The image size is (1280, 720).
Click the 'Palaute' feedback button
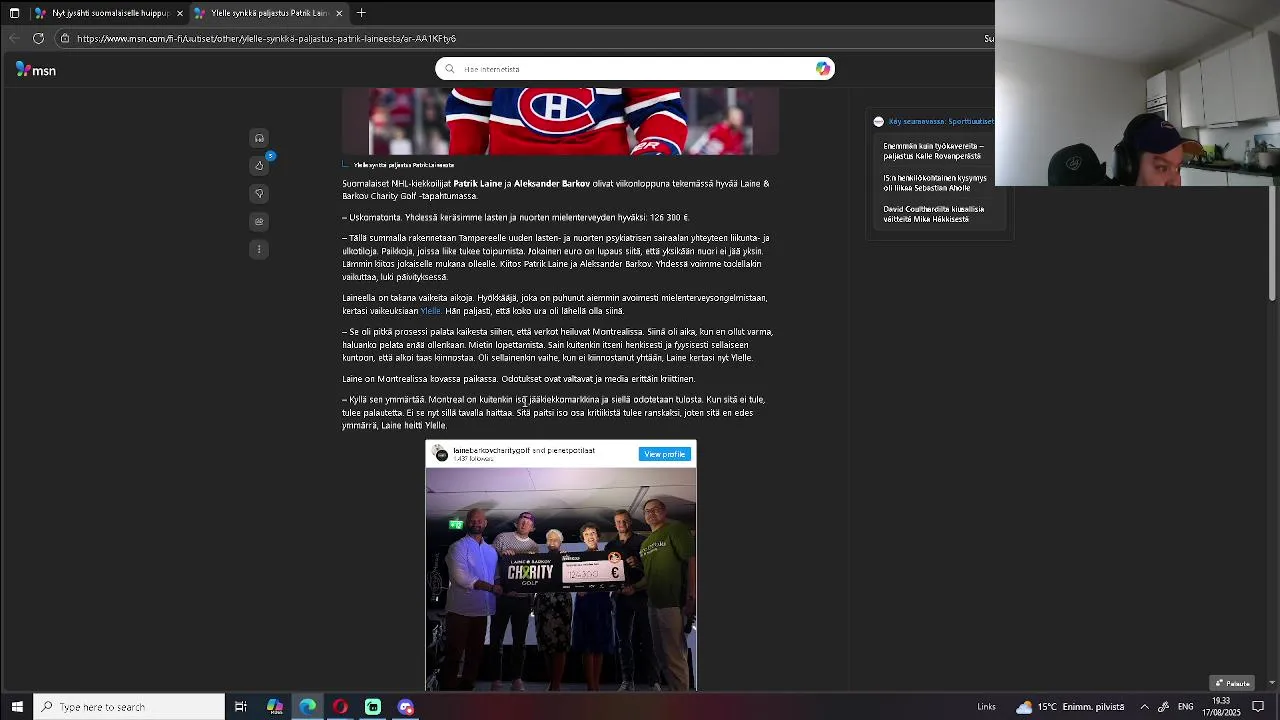[x=1232, y=683]
